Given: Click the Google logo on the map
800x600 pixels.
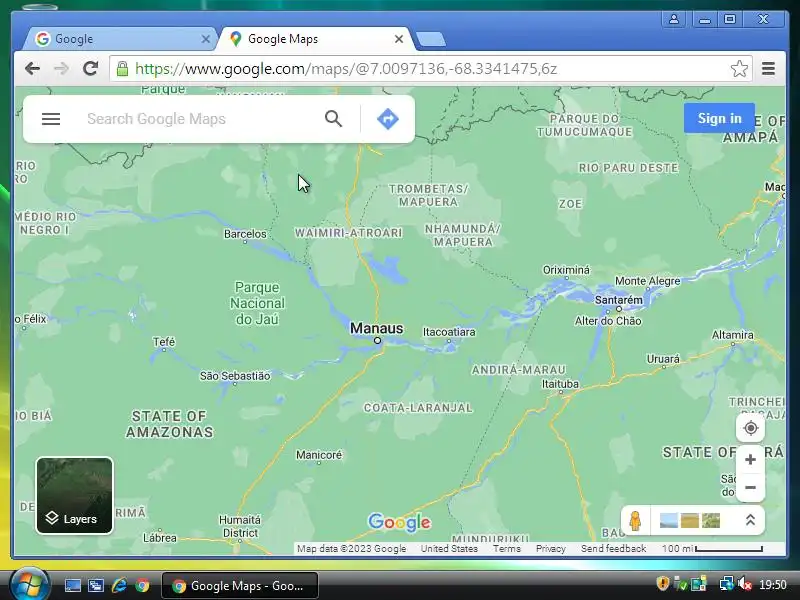Looking at the screenshot, I should click(x=399, y=522).
